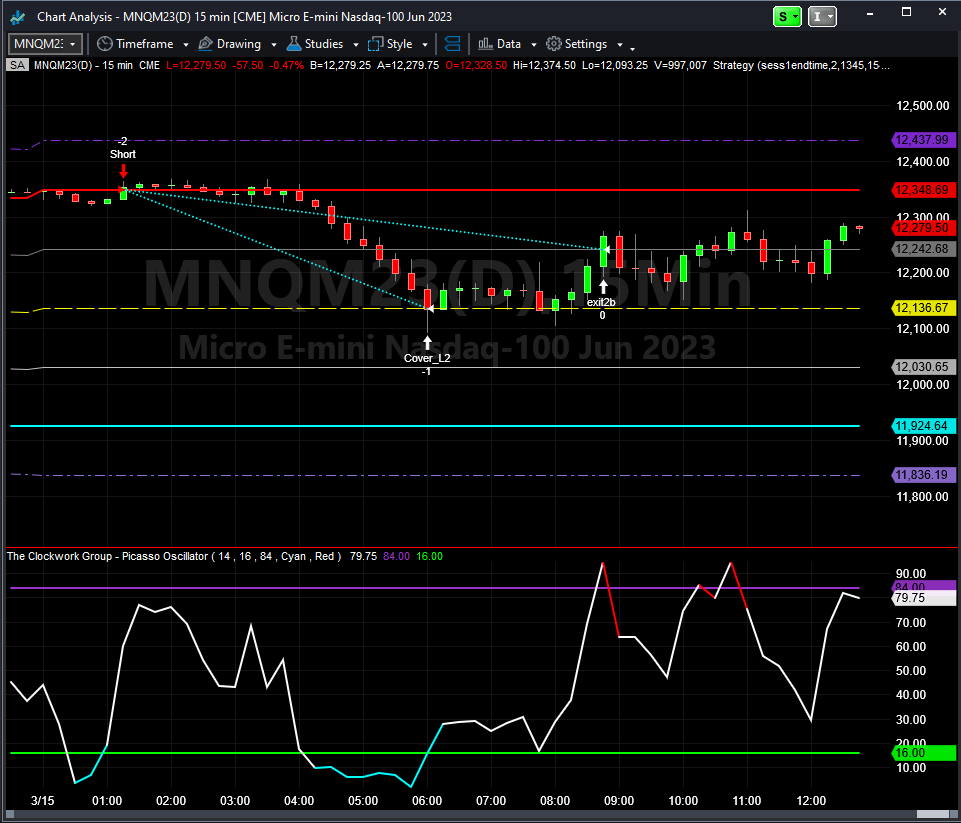The width and height of the screenshot is (961, 823).
Task: Click the Strategy status text
Action: pyautogui.click(x=802, y=65)
